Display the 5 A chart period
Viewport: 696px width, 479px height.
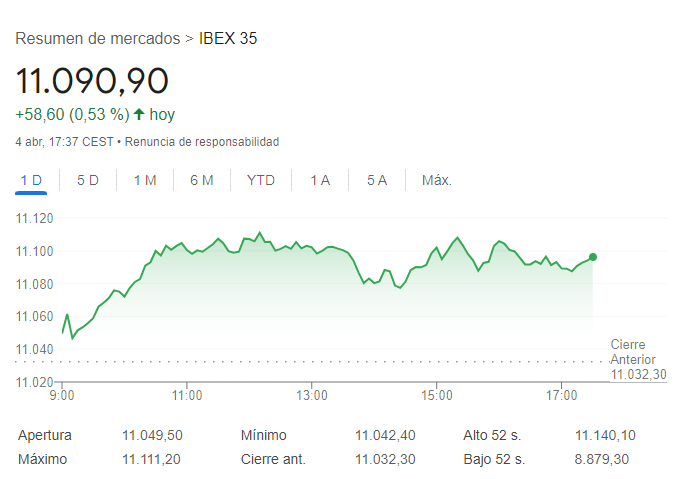(x=377, y=180)
